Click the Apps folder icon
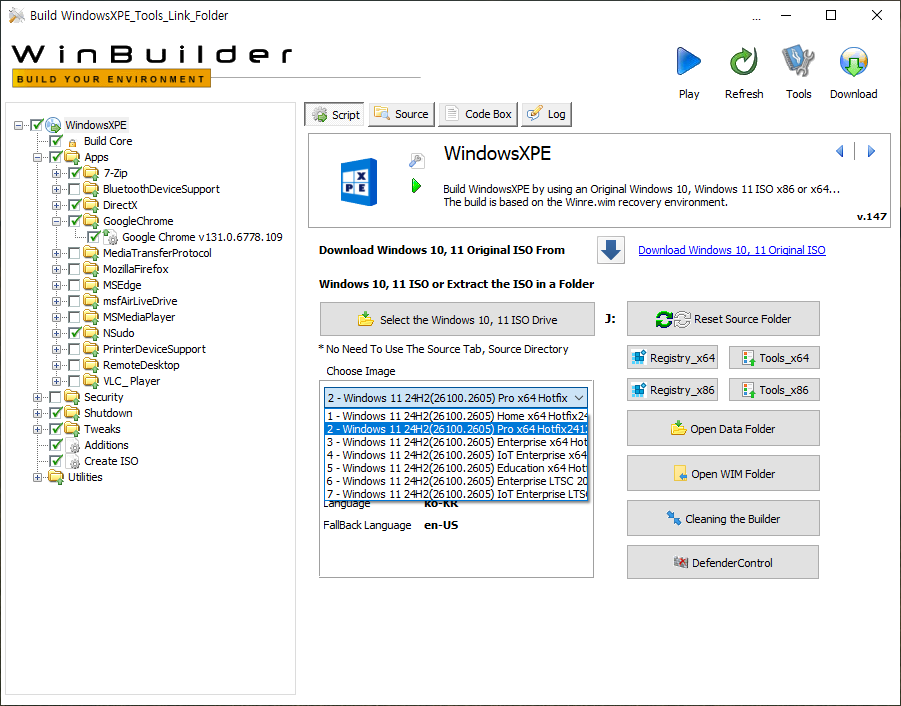Image resolution: width=901 pixels, height=706 pixels. pyautogui.click(x=72, y=157)
